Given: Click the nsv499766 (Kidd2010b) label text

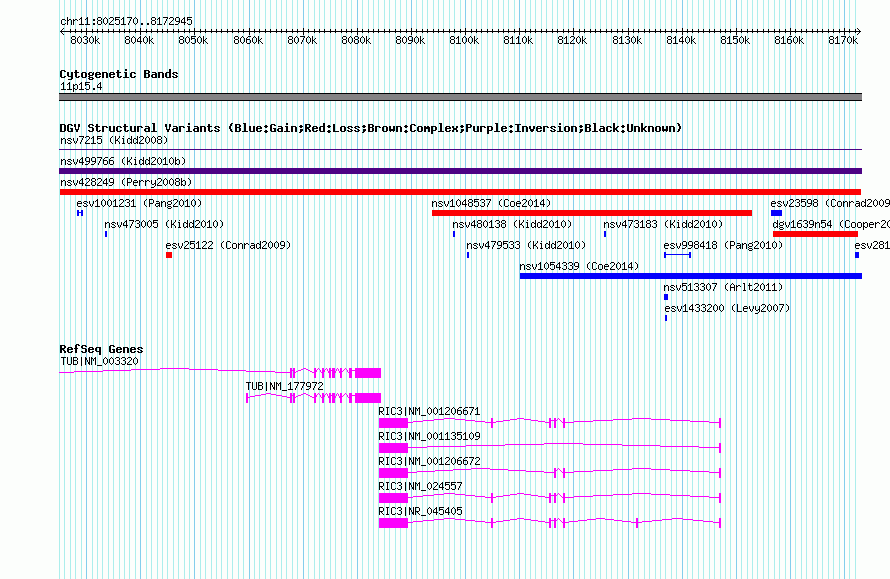Looking at the screenshot, I should tap(123, 161).
